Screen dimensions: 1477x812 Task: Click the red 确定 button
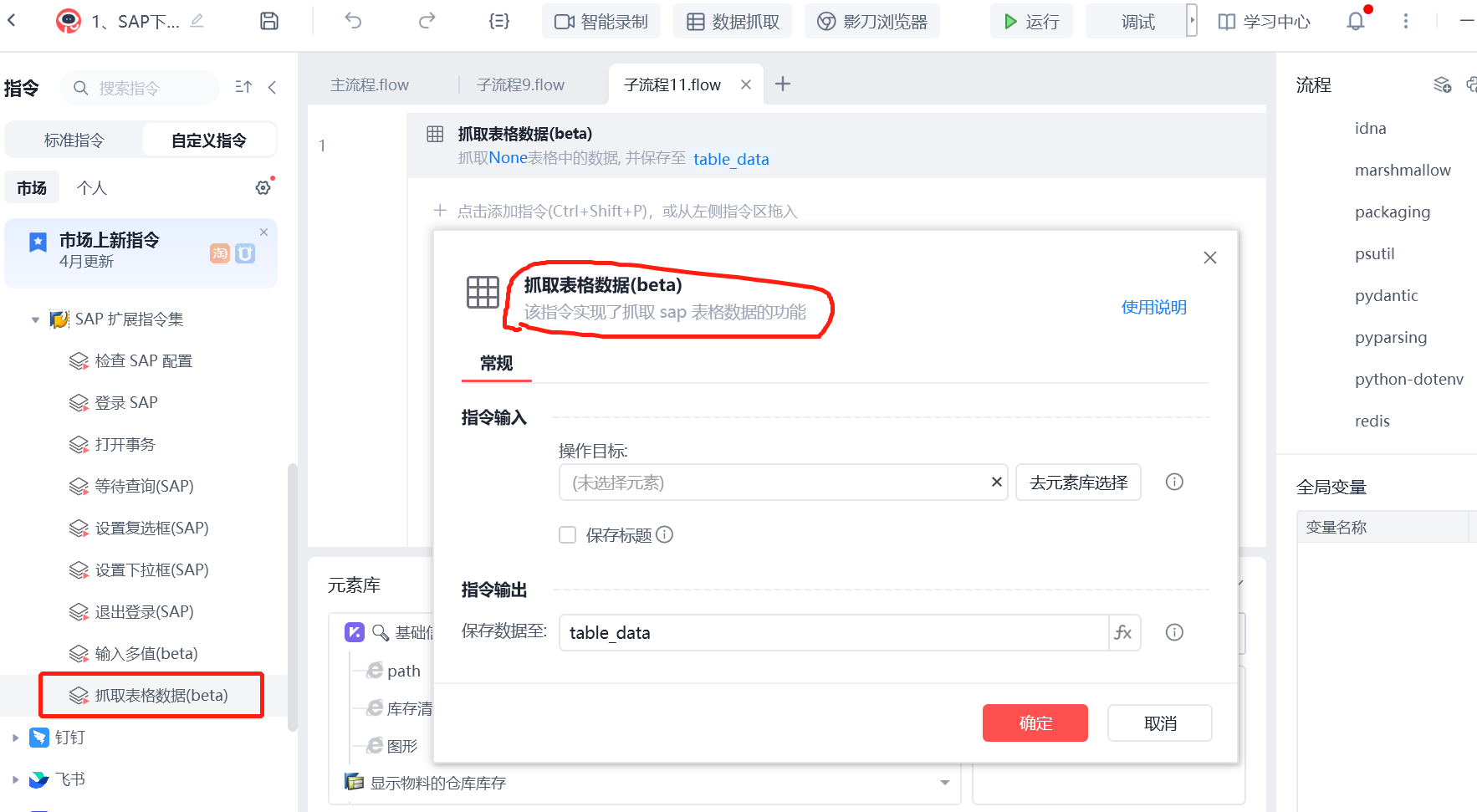pos(1035,723)
